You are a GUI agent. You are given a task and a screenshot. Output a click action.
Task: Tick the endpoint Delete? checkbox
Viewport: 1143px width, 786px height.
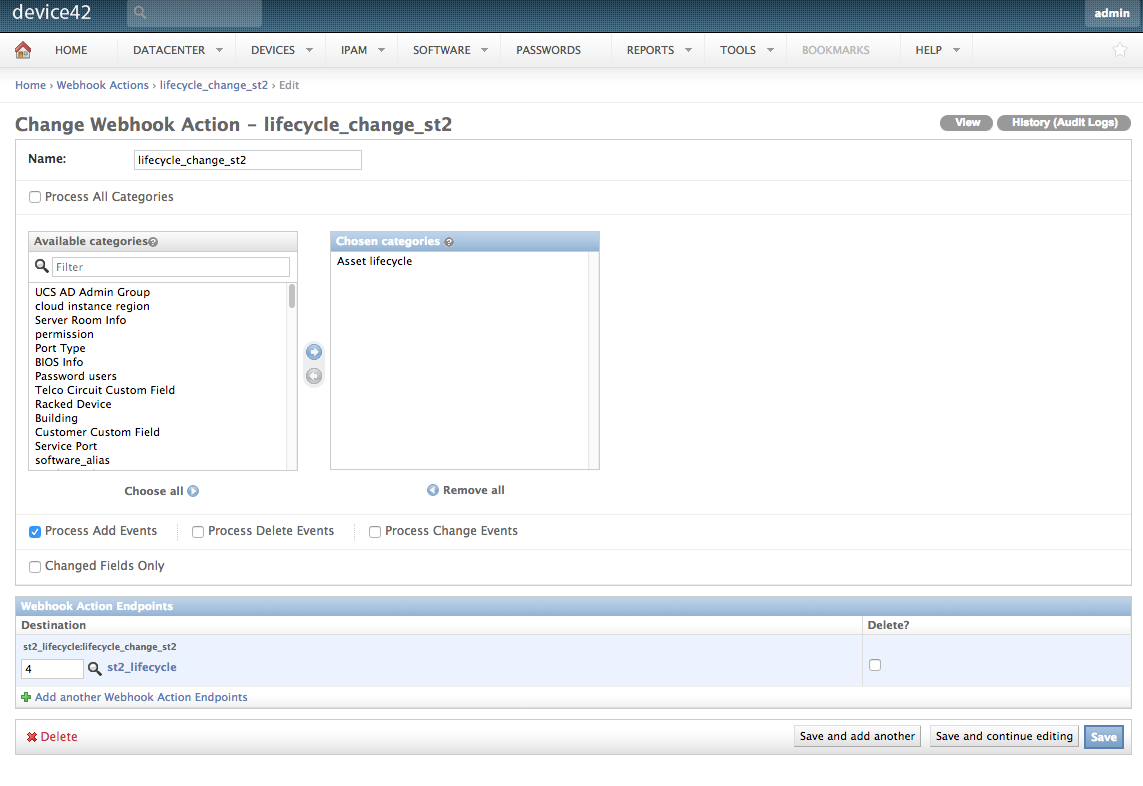pos(875,665)
